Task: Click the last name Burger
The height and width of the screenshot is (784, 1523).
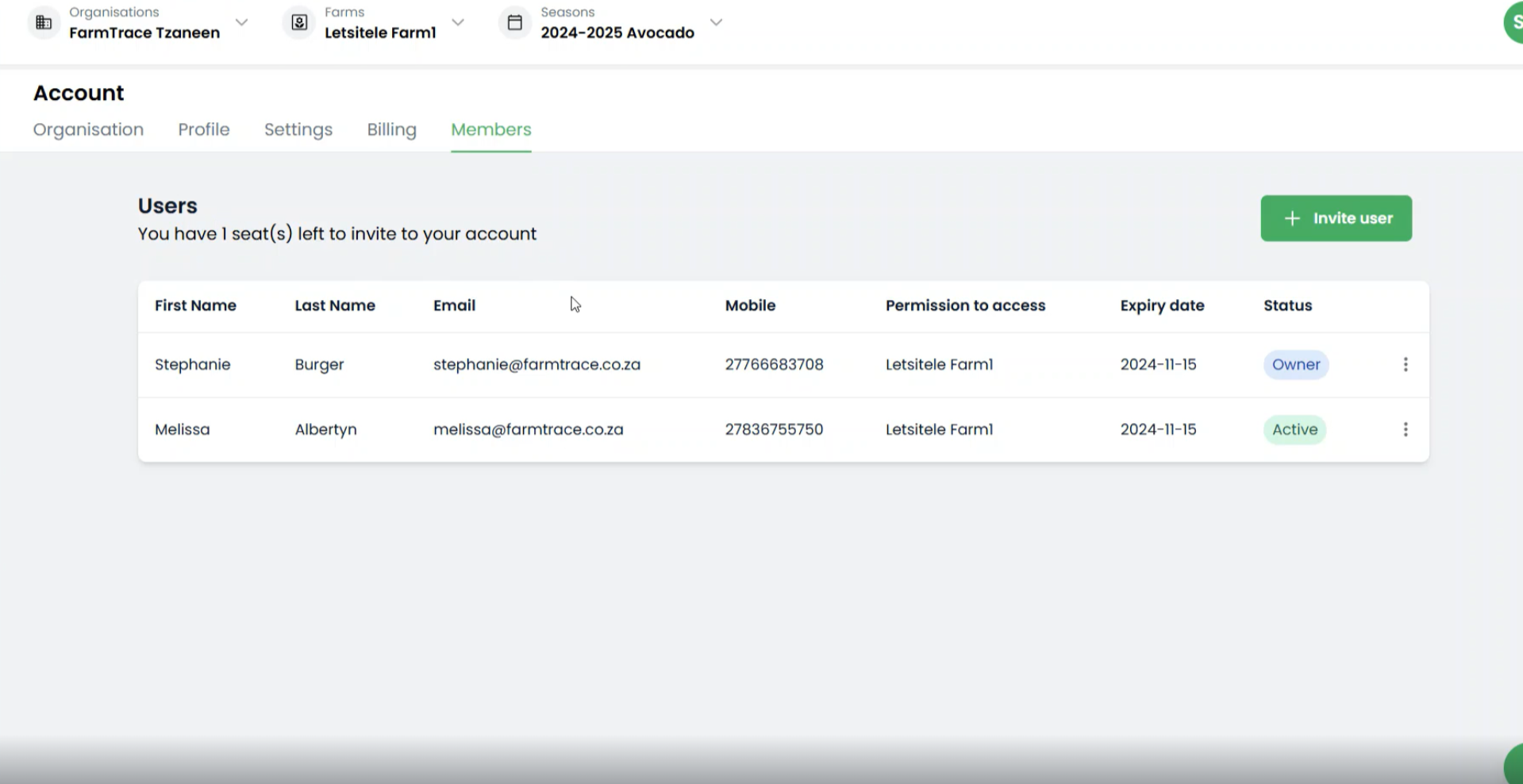Action: click(x=319, y=364)
